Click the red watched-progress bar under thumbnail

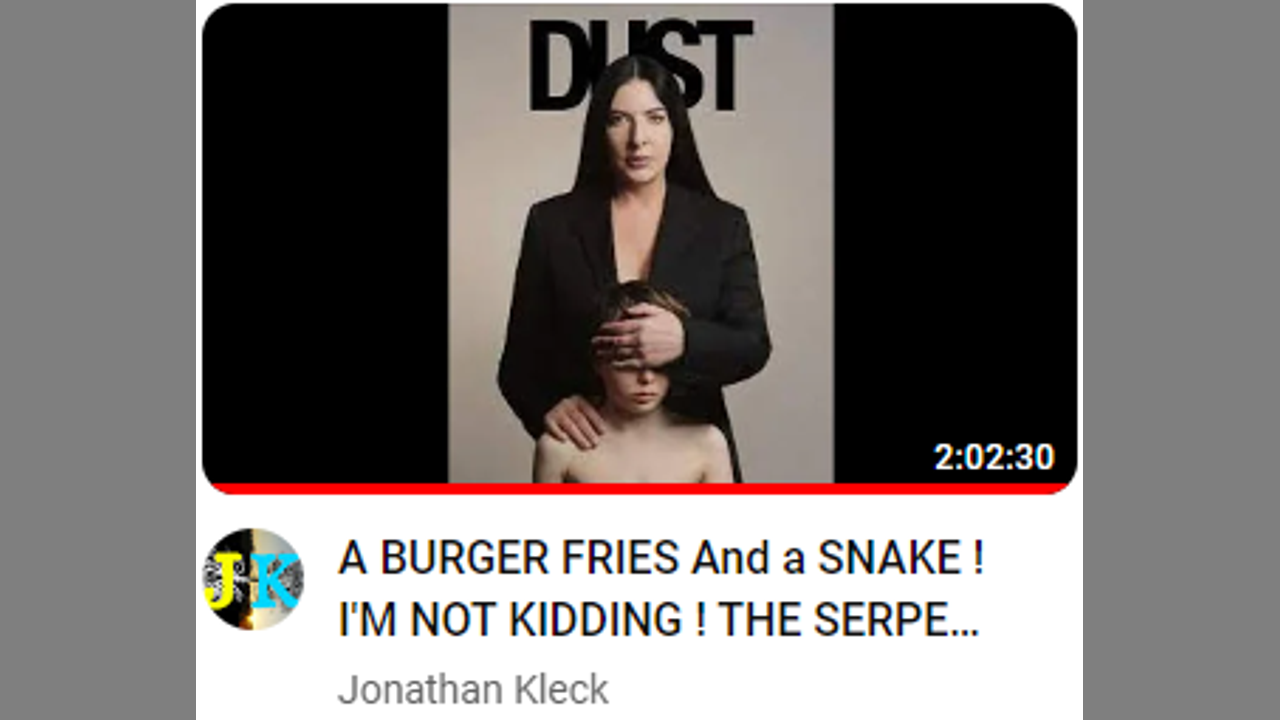tap(640, 488)
